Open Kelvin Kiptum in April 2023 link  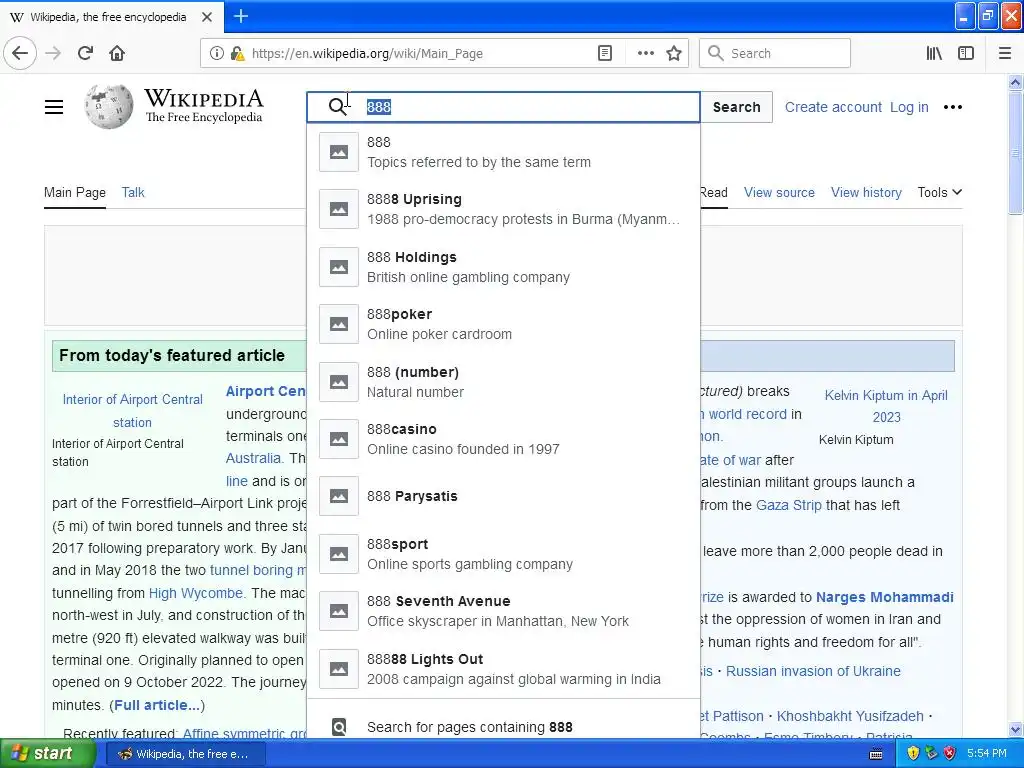point(886,406)
